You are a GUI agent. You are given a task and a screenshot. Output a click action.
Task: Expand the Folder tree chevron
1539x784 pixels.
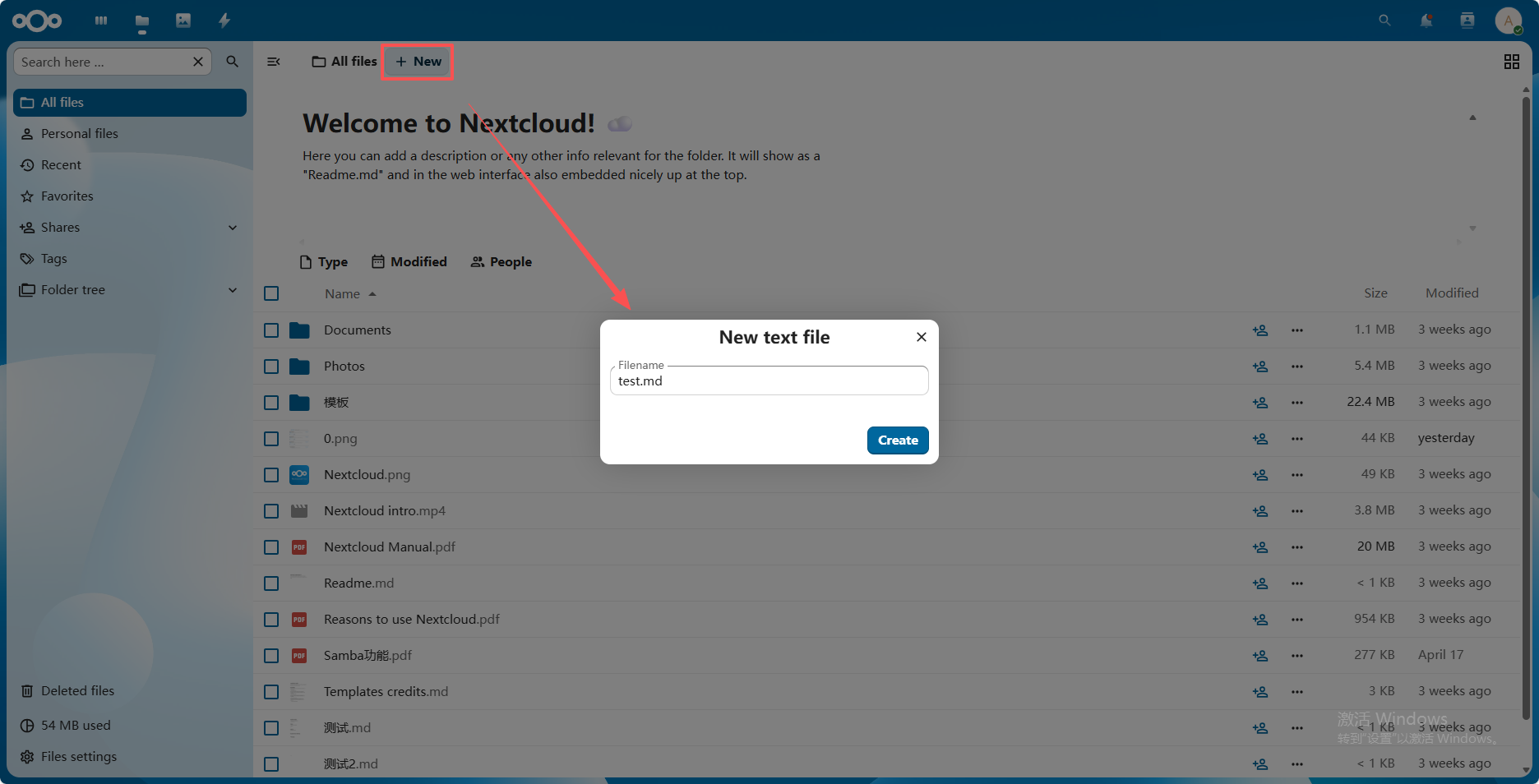point(233,290)
